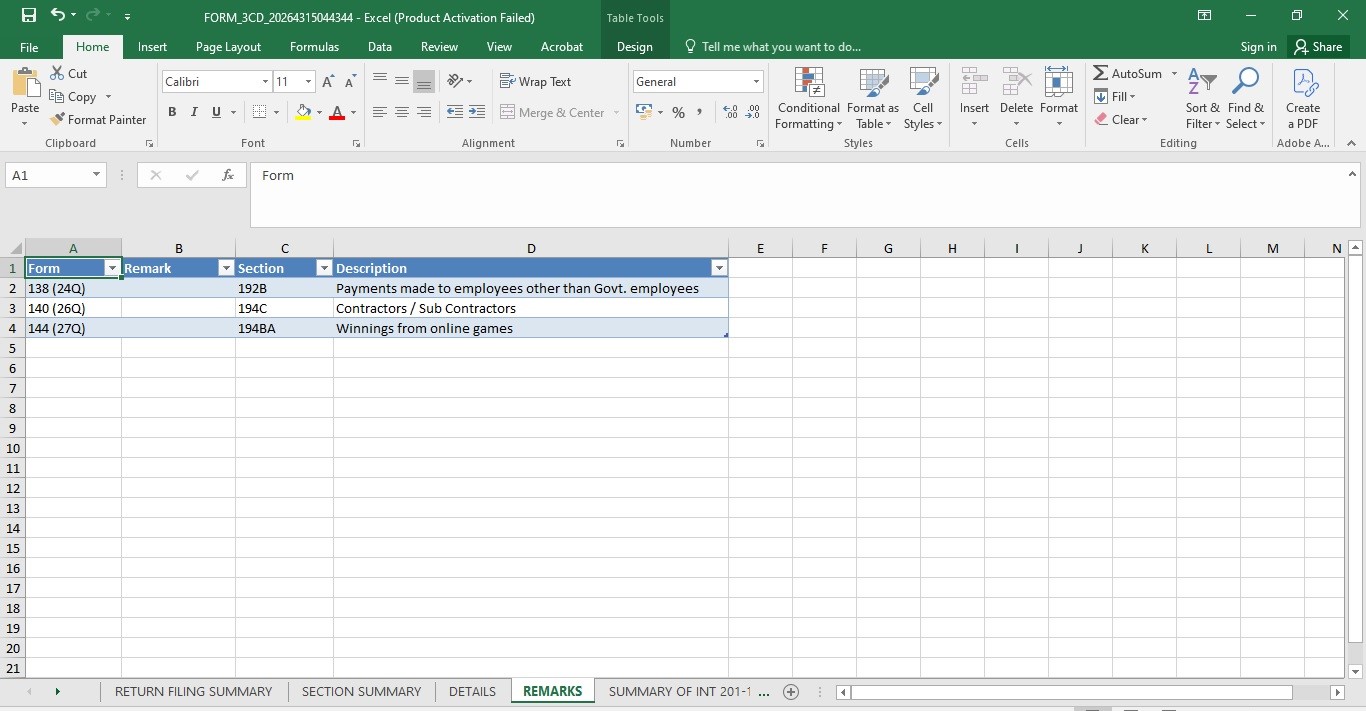Click the Increase Indent icon

(477, 112)
